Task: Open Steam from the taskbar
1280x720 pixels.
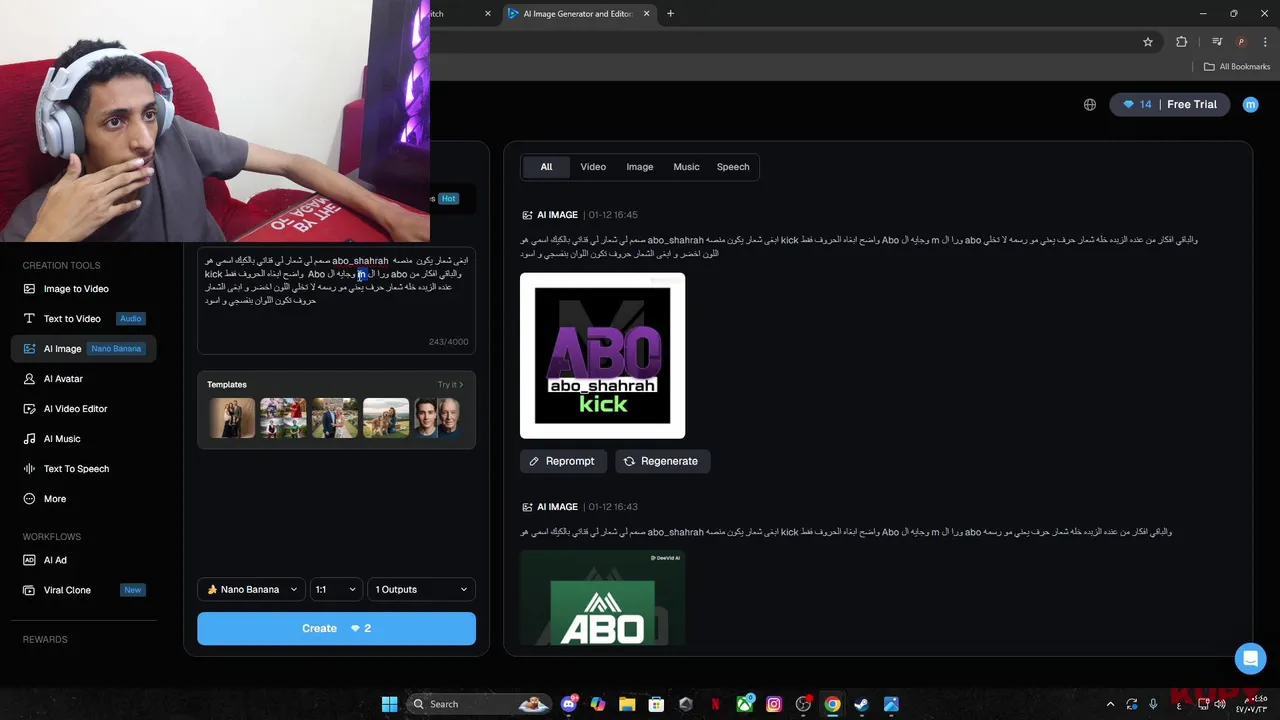Action: 861,704
